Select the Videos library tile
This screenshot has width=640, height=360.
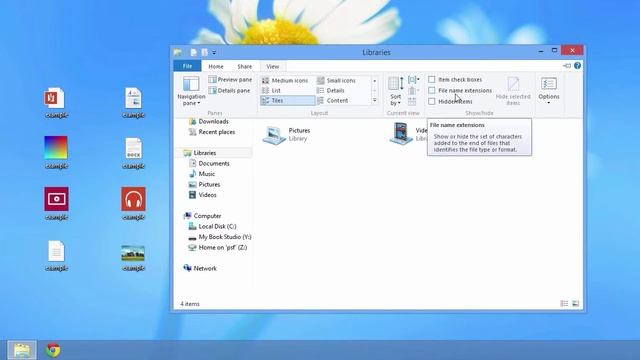tap(408, 134)
